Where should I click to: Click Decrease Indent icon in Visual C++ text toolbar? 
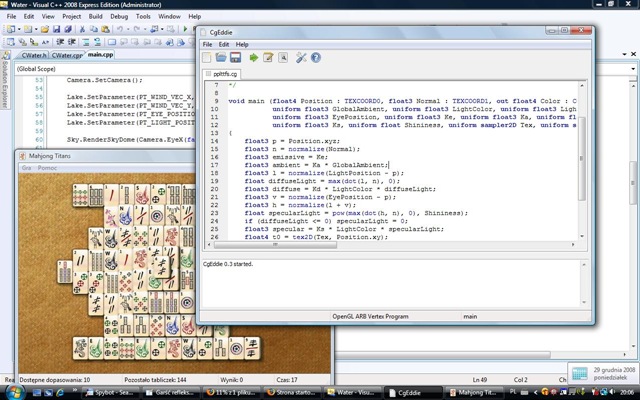click(60, 42)
